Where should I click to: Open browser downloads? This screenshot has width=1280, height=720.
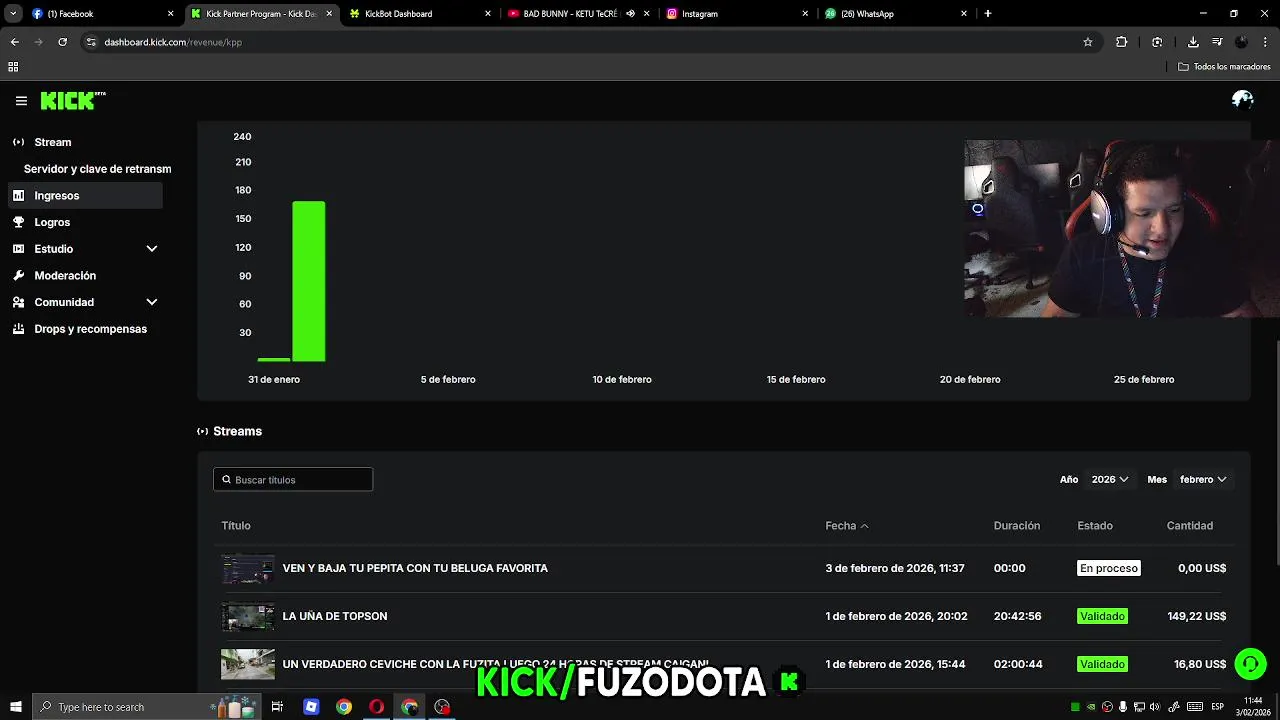[x=1193, y=42]
